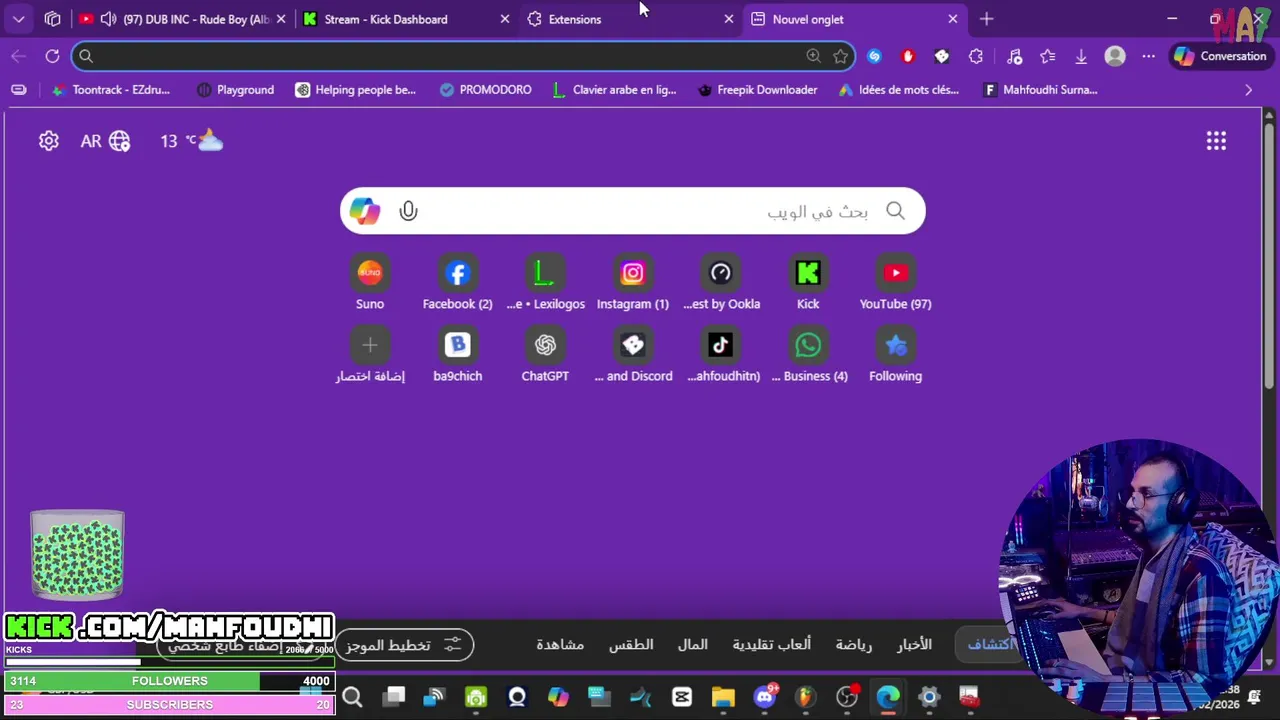Screen dimensions: 1280x720
Task: Select the الأخبار news feed tab
Action: tap(914, 645)
